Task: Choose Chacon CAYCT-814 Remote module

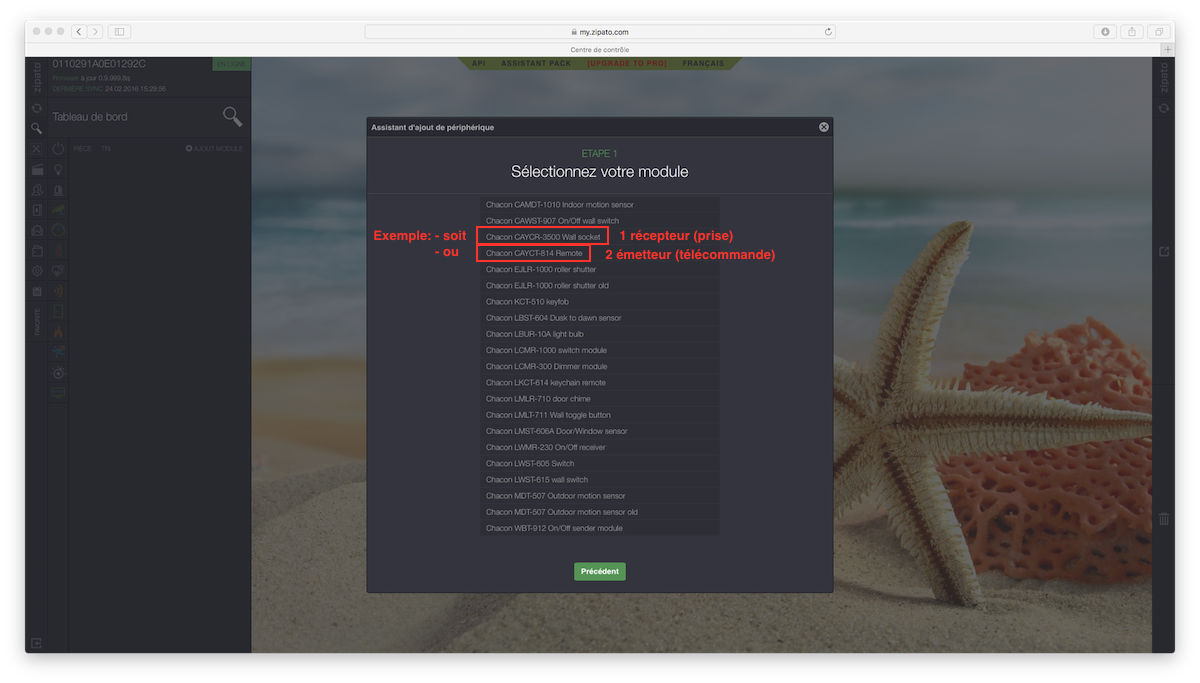Action: (534, 254)
